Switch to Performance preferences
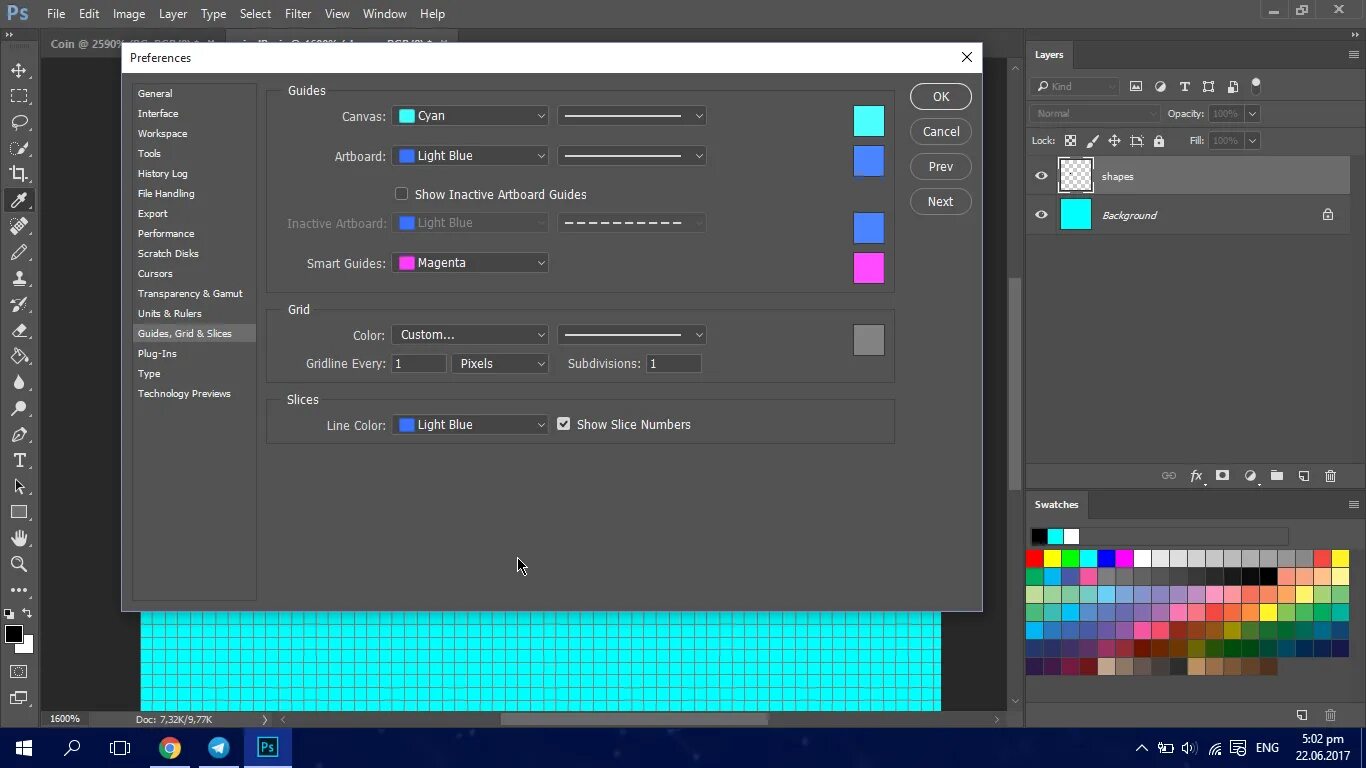1366x768 pixels. [166, 233]
